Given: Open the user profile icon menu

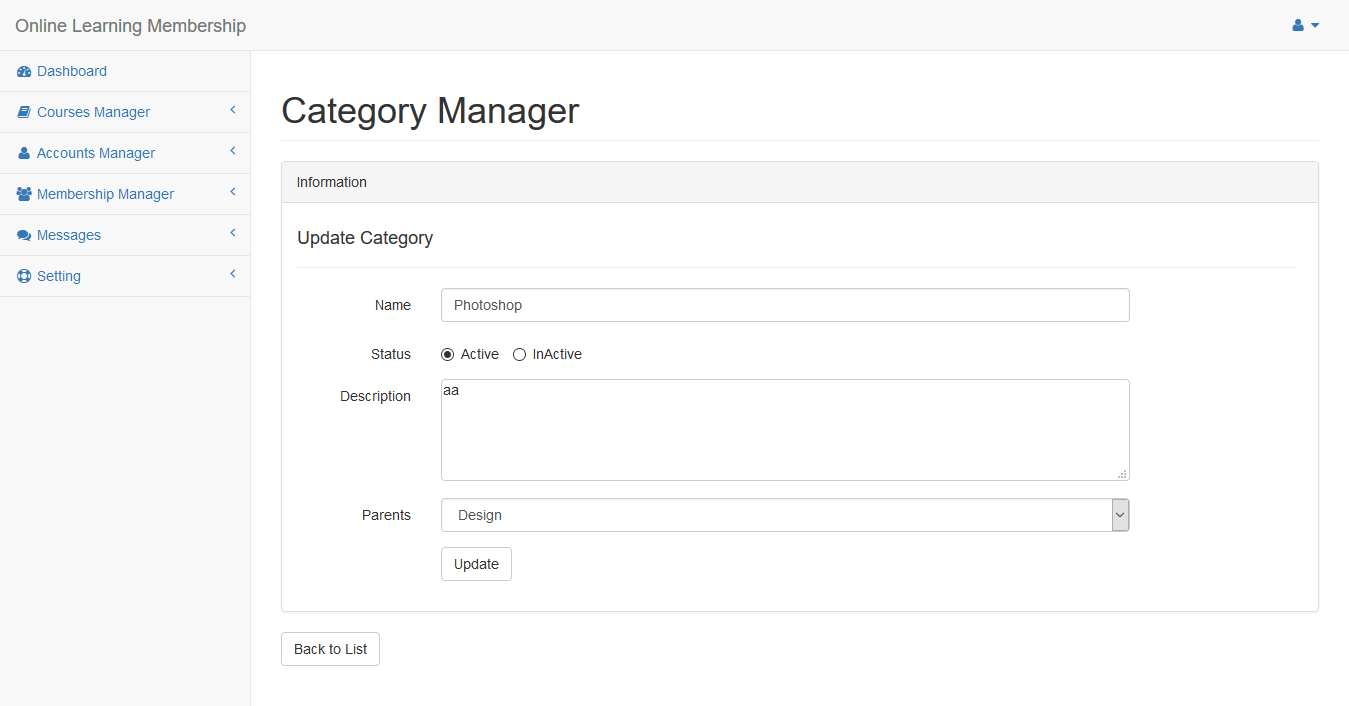Looking at the screenshot, I should pyautogui.click(x=1305, y=25).
